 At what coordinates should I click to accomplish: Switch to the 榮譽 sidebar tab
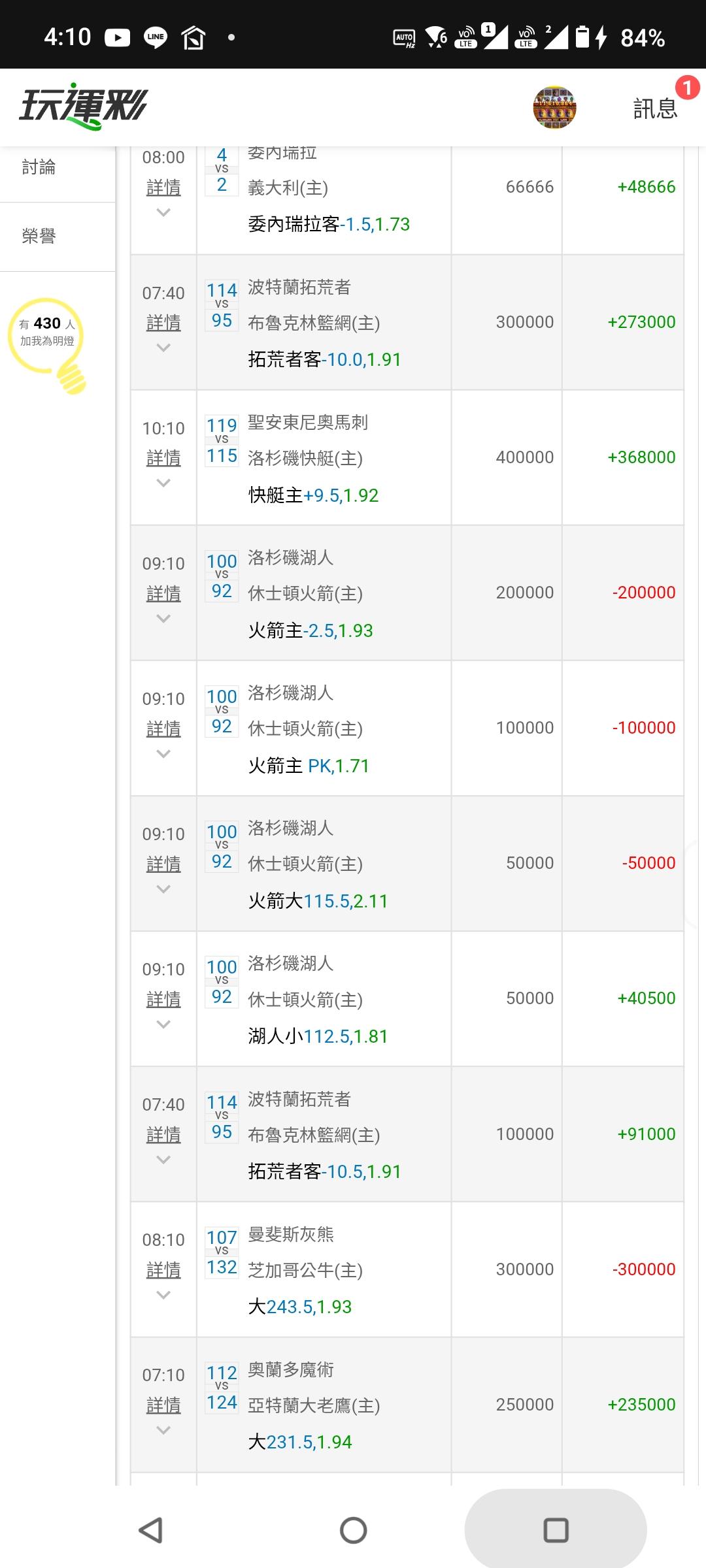(39, 237)
